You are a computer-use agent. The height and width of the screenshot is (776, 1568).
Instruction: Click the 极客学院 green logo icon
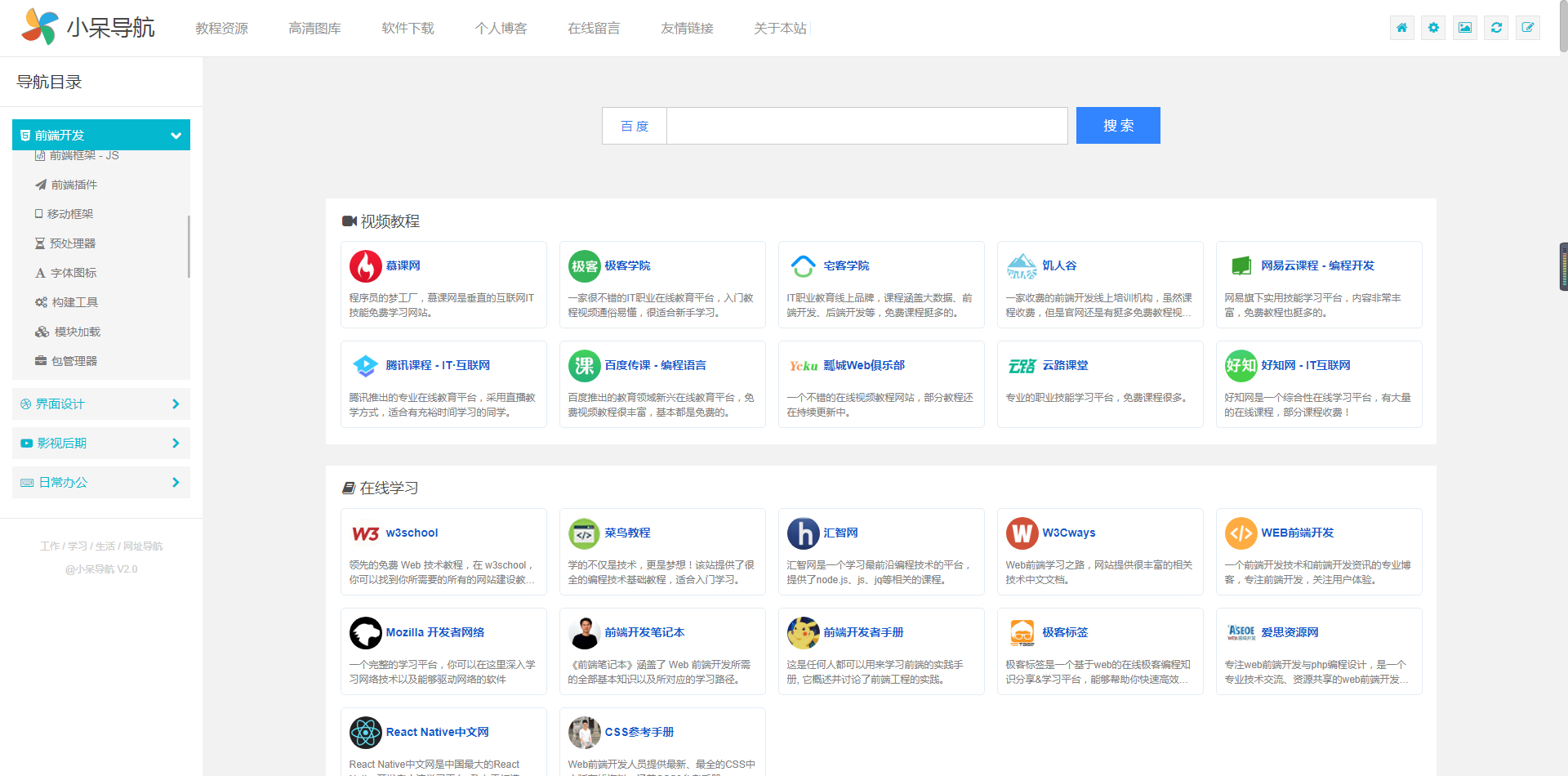(x=584, y=266)
